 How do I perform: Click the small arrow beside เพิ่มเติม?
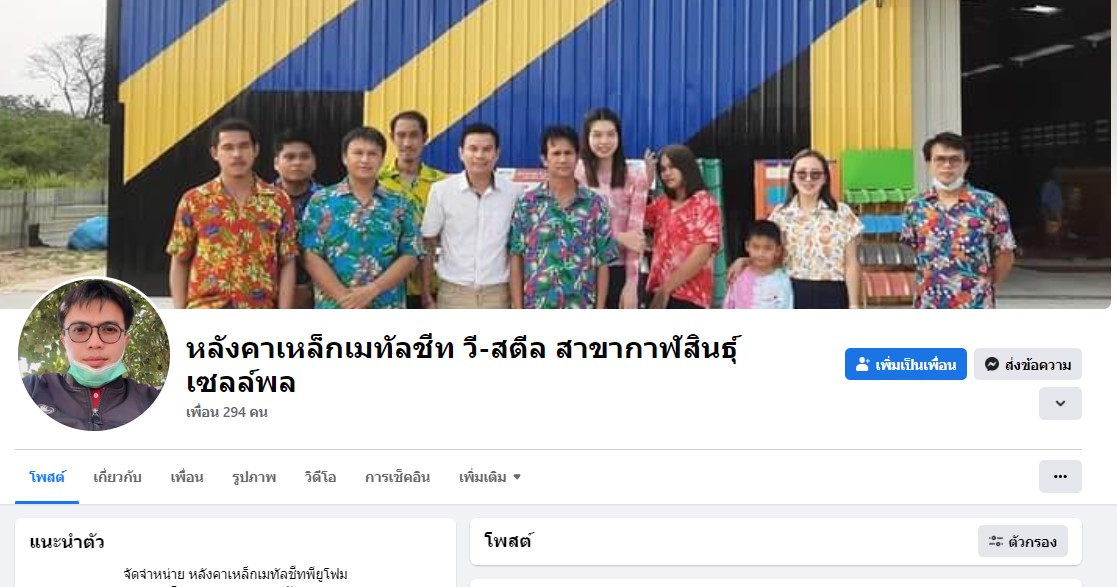(517, 477)
